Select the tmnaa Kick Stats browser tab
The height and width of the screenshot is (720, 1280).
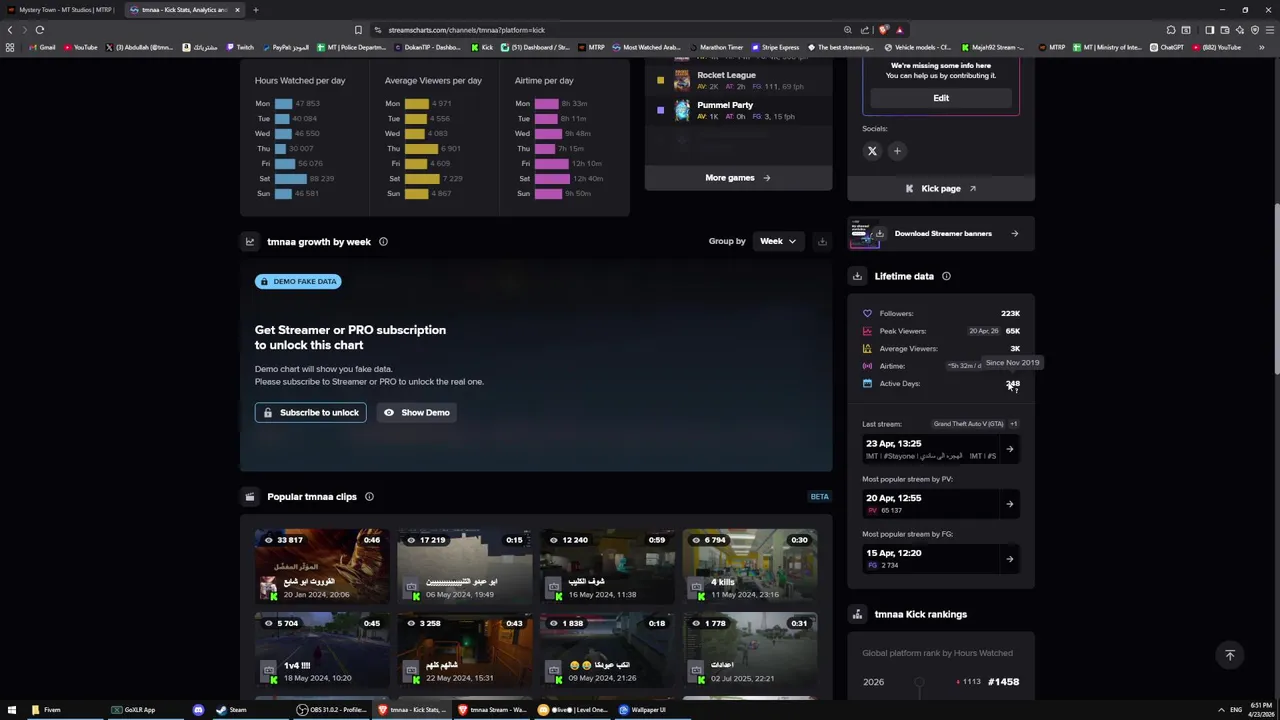point(184,10)
